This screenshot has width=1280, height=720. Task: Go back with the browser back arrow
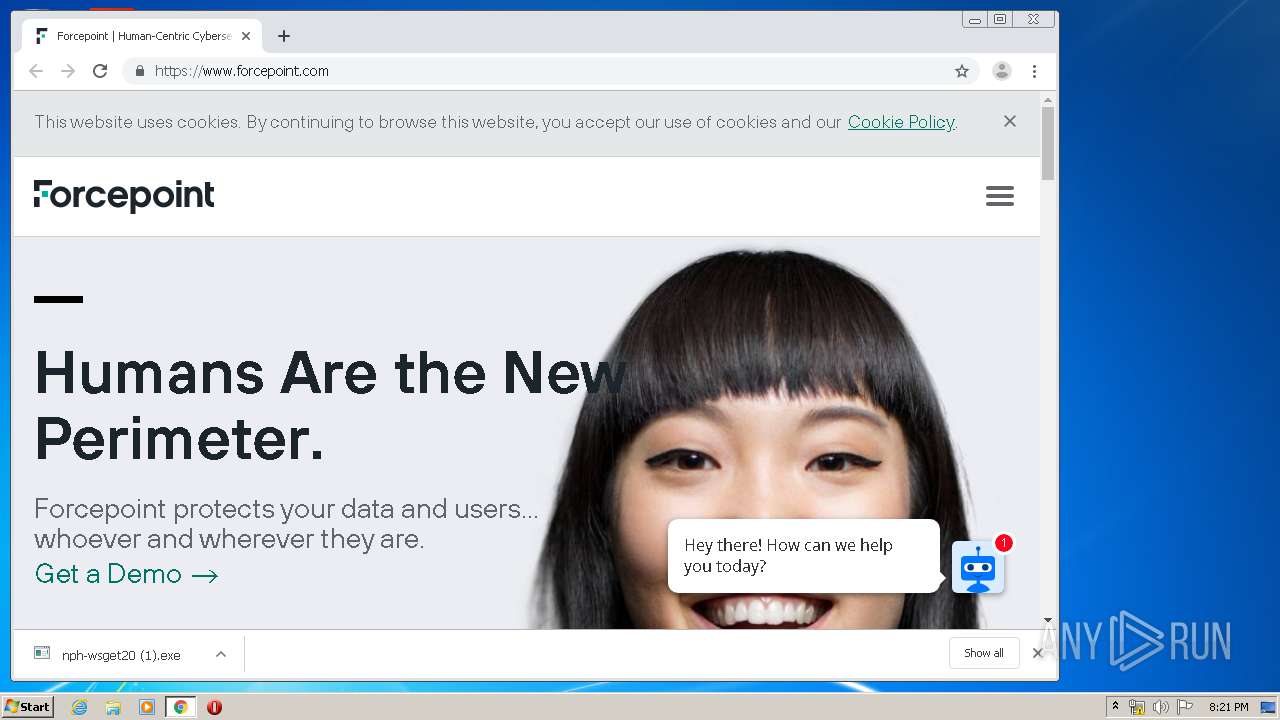click(x=36, y=71)
